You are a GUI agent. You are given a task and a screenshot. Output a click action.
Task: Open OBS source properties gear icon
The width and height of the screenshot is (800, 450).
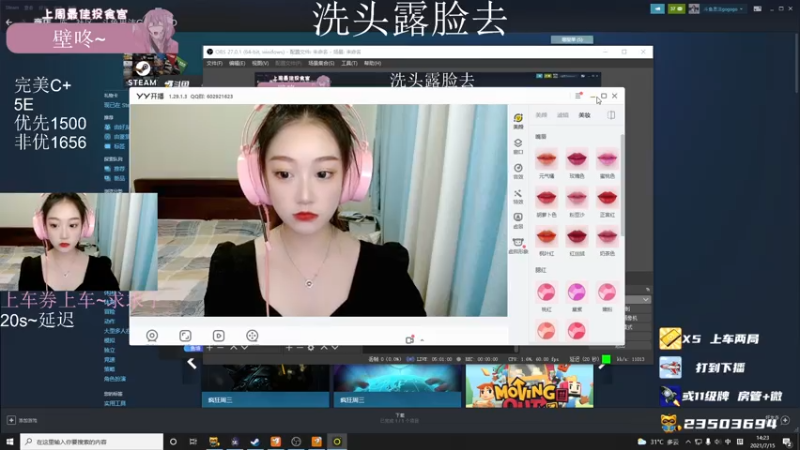point(311,347)
